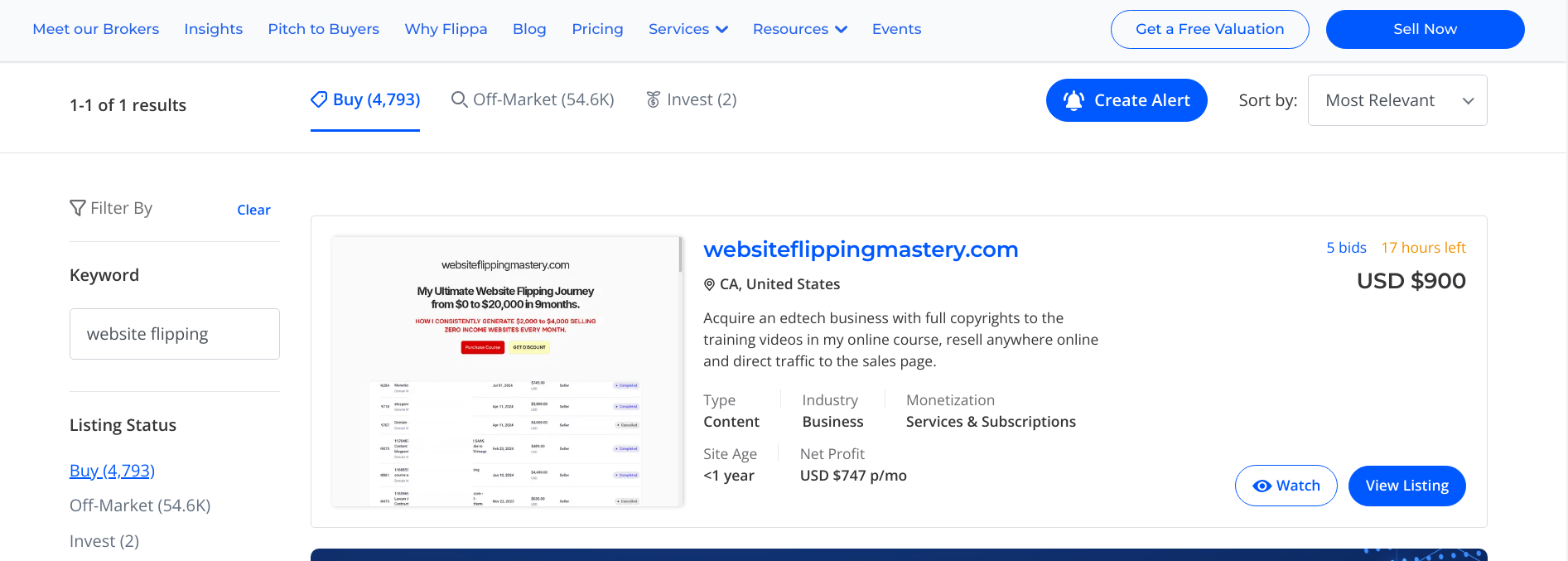Click the CA, United States location text
Screen dimensions: 1568x561
click(779, 284)
